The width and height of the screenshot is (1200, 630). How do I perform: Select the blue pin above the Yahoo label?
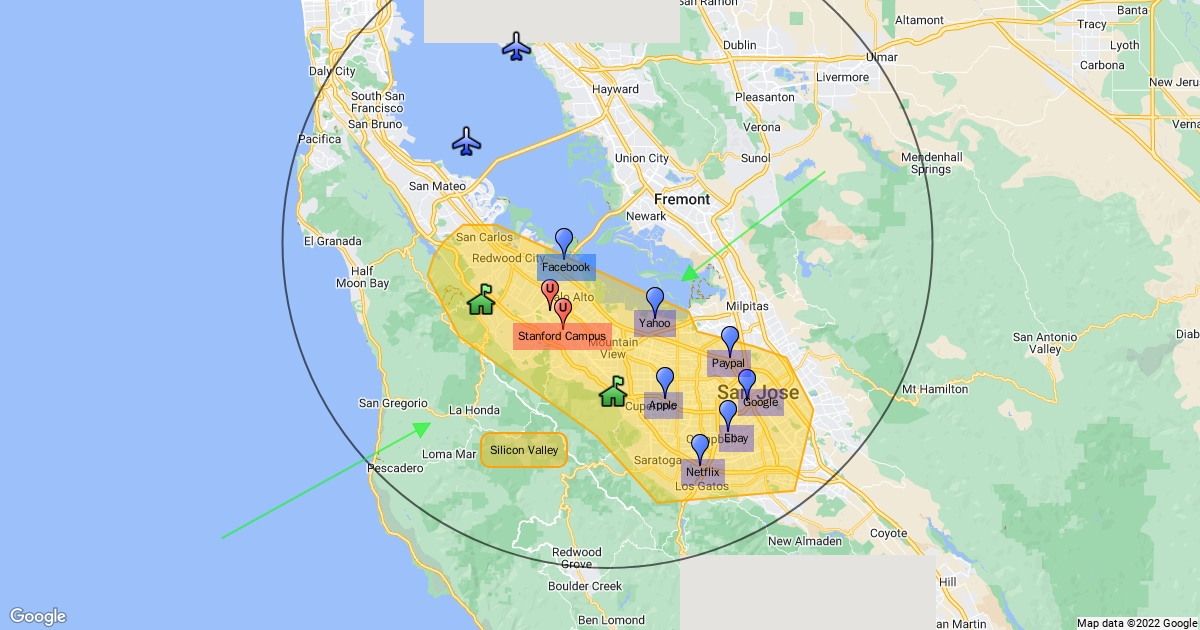point(655,299)
